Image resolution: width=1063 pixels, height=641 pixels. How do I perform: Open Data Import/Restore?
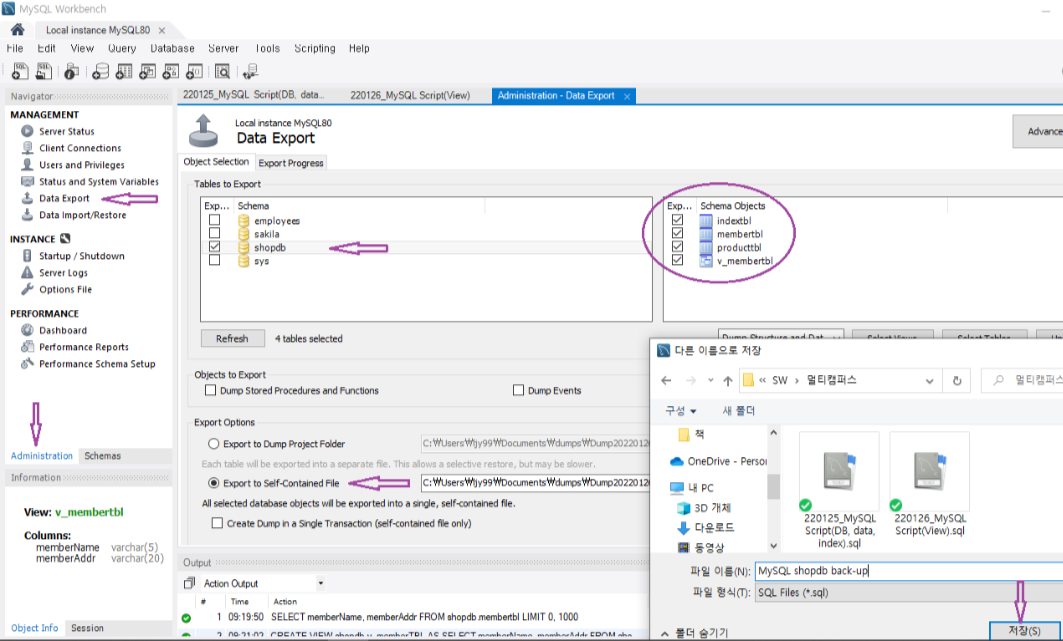pyautogui.click(x=82, y=215)
